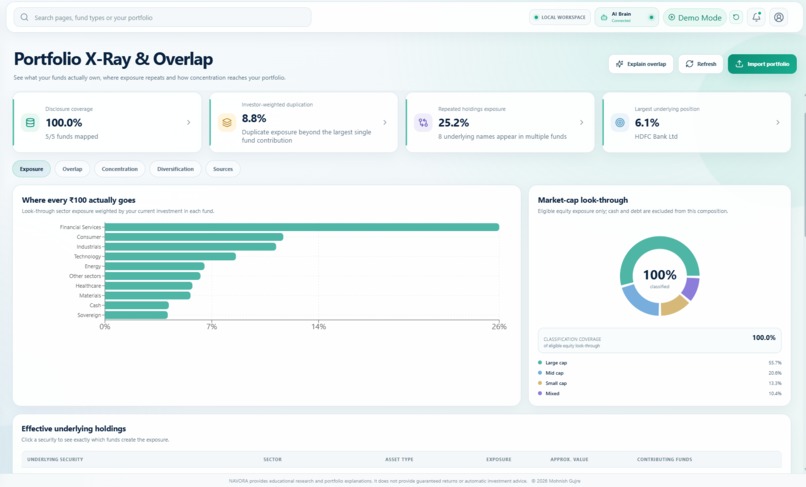Click the Cash bar in chart
Viewport: 806px width, 487px height.
click(137, 305)
